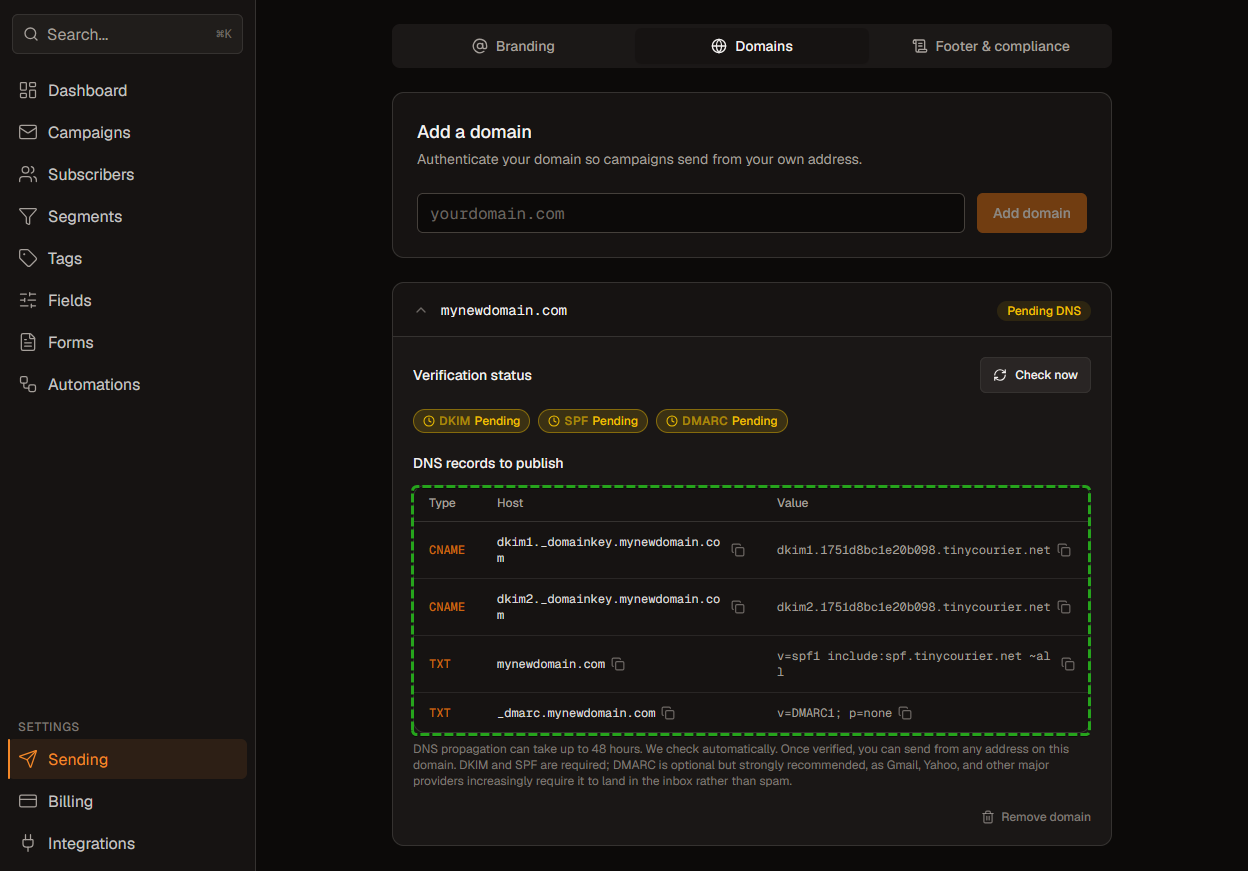Screen dimensions: 1248x871
Task: Select the dkim2._domainkey.mynewdomain.com host text
Action: [608, 607]
